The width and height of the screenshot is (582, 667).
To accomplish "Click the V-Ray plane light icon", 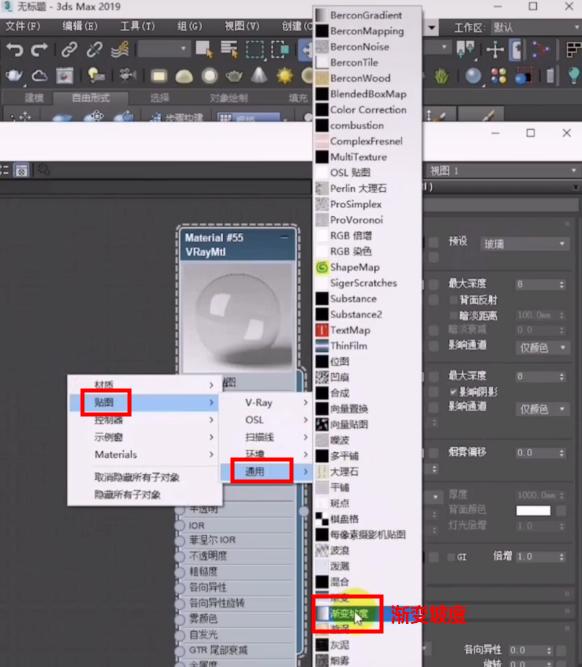I will (x=159, y=76).
